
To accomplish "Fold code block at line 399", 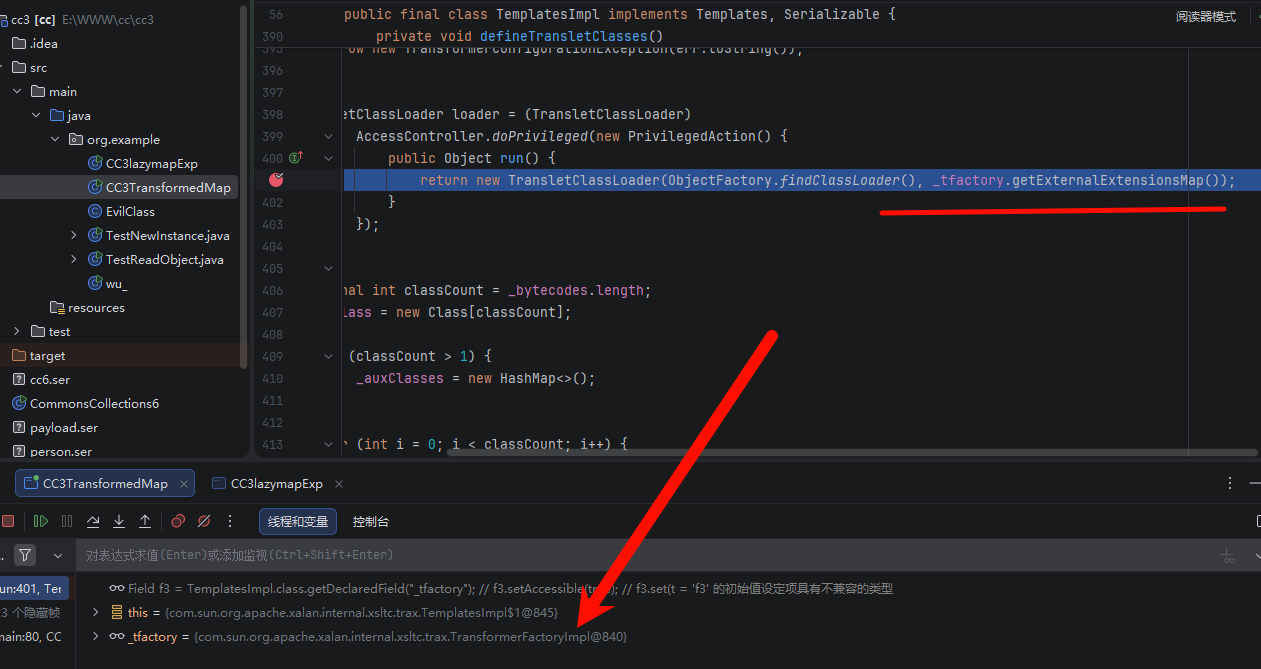I will [x=328, y=136].
